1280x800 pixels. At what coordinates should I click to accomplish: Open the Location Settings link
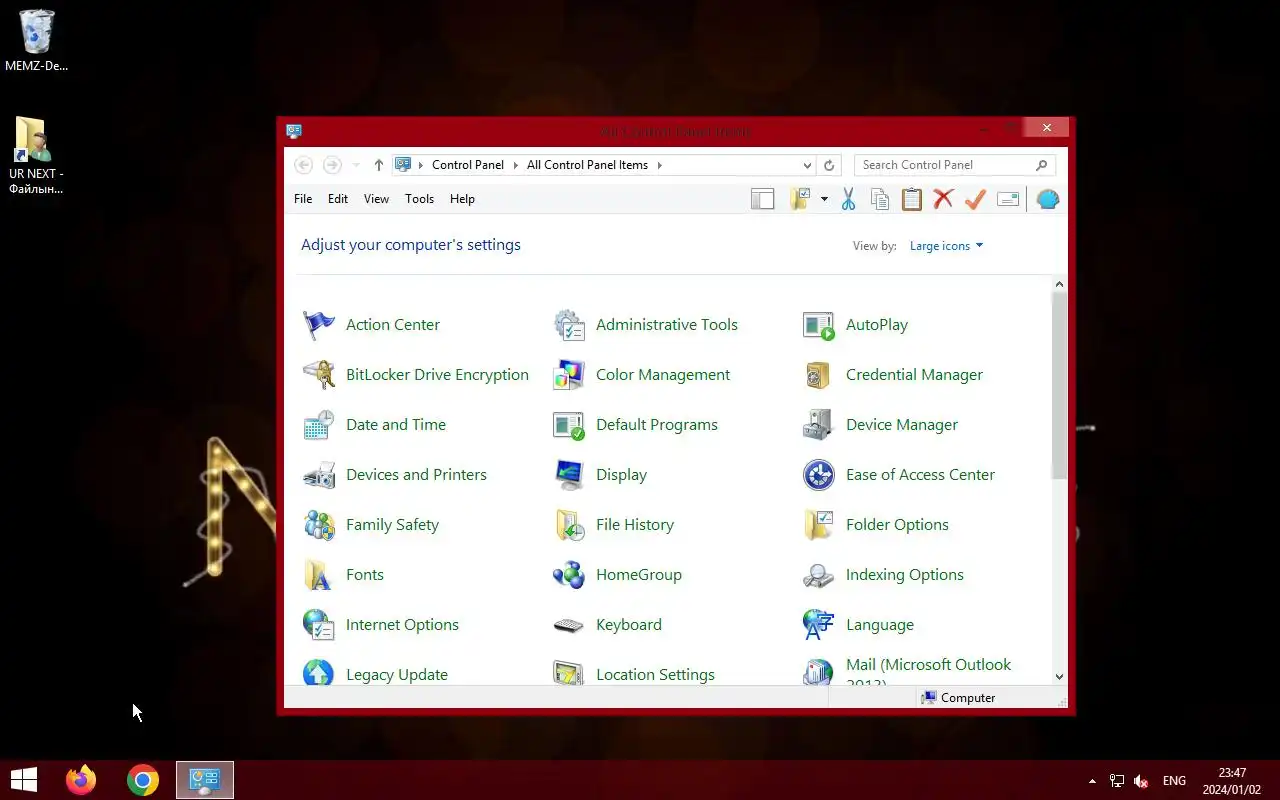655,675
